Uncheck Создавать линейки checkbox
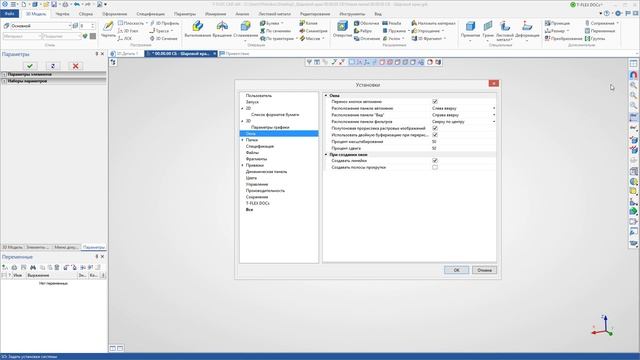Viewport: 640px width, 360px height. pos(435,161)
